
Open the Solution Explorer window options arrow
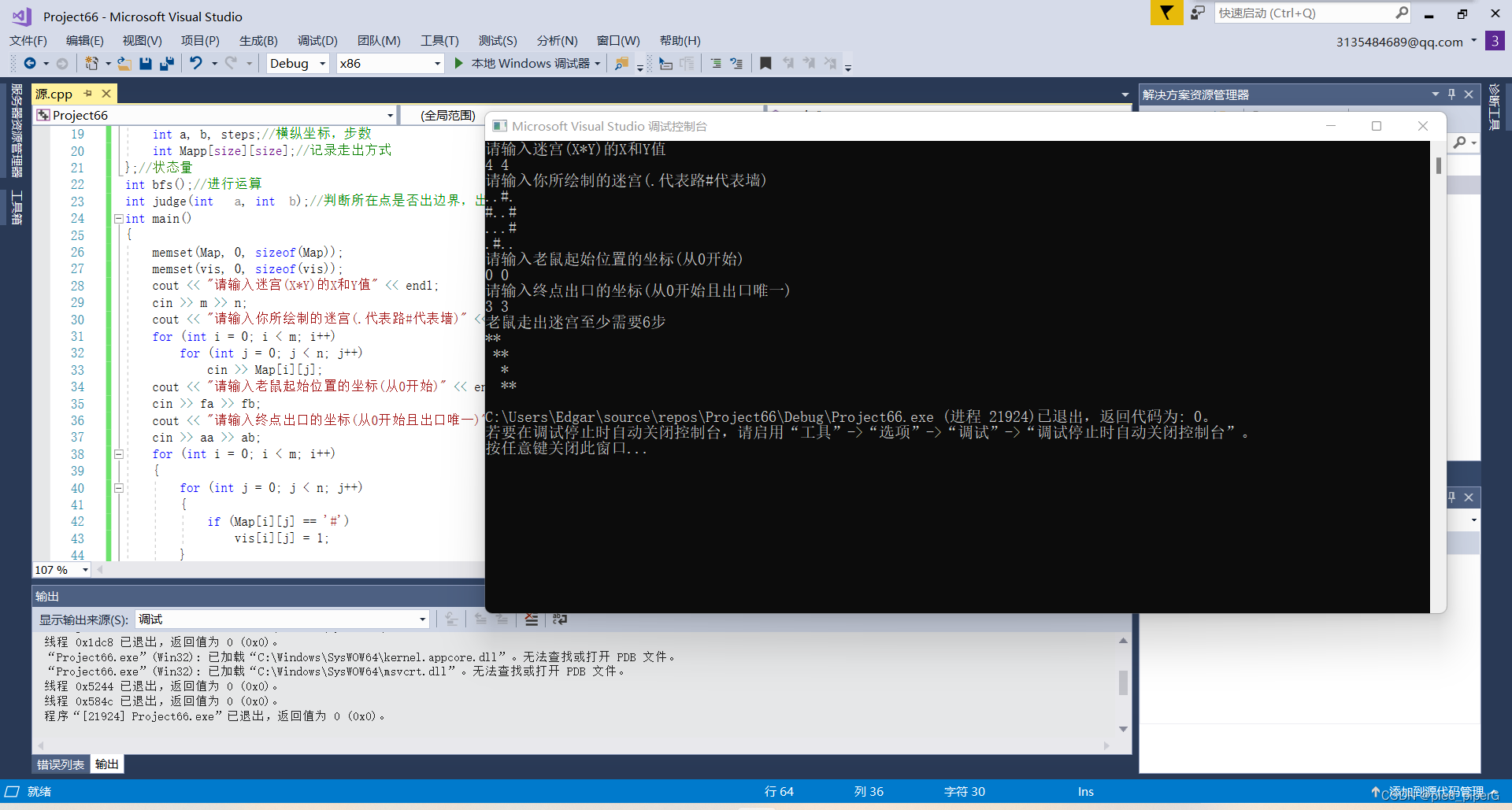pos(1435,94)
